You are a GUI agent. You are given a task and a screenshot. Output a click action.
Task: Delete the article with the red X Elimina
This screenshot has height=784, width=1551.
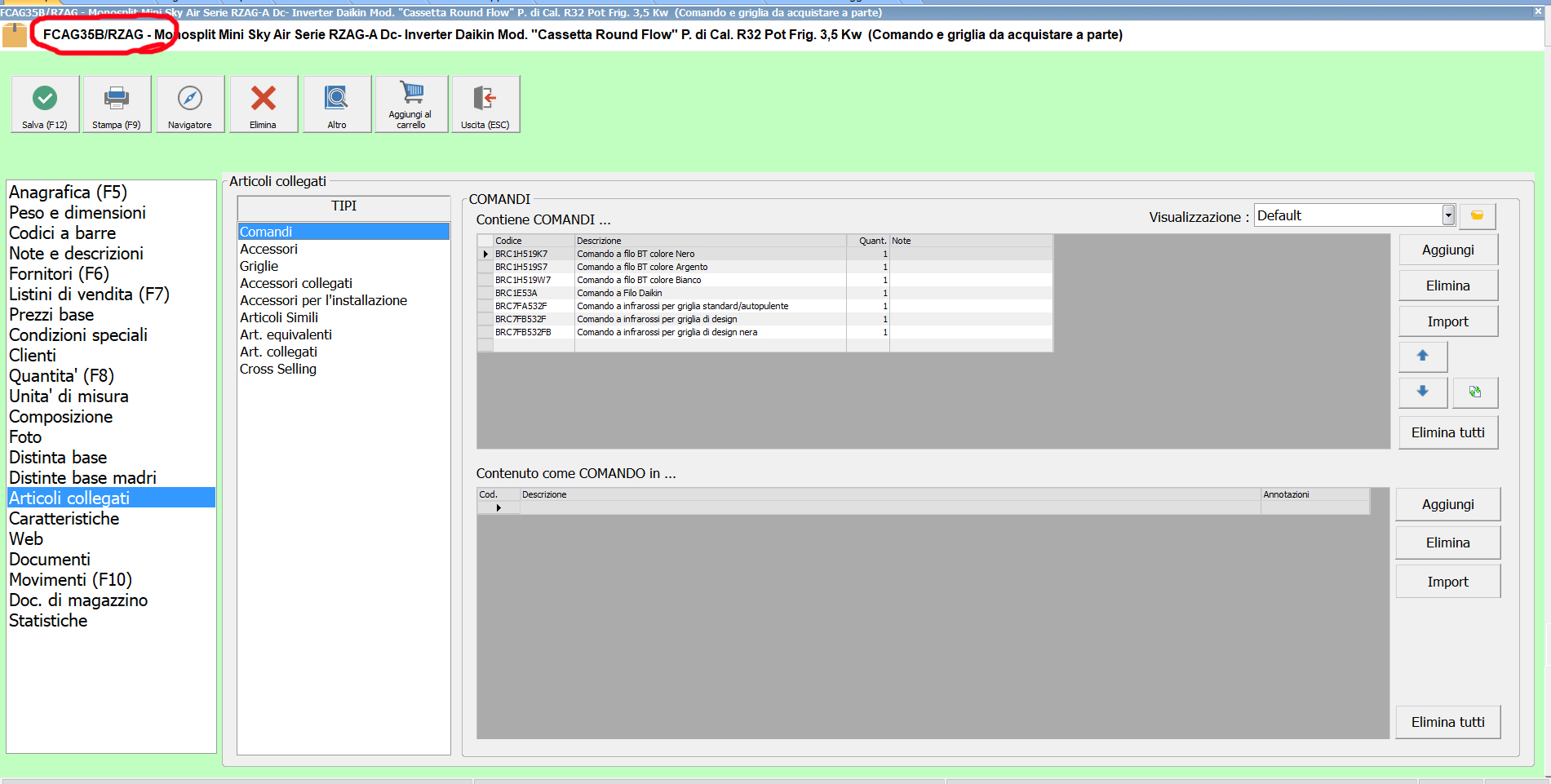(263, 104)
